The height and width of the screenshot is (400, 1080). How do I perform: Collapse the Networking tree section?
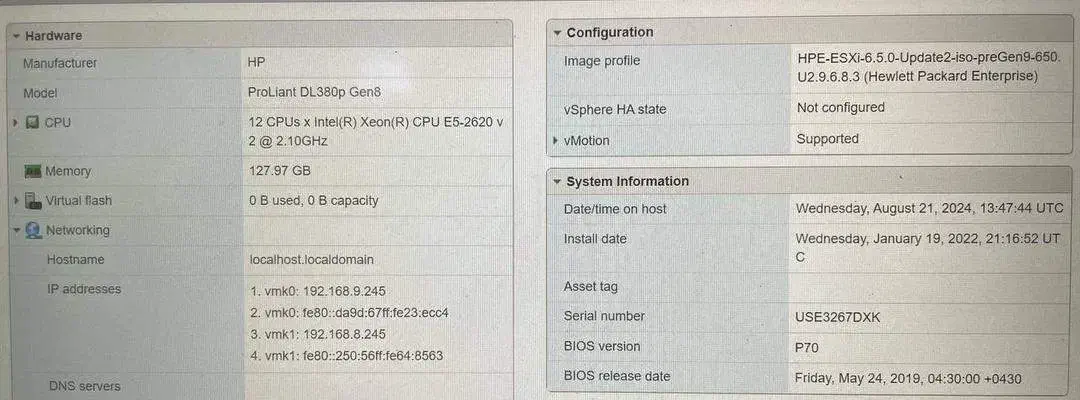[x=16, y=231]
